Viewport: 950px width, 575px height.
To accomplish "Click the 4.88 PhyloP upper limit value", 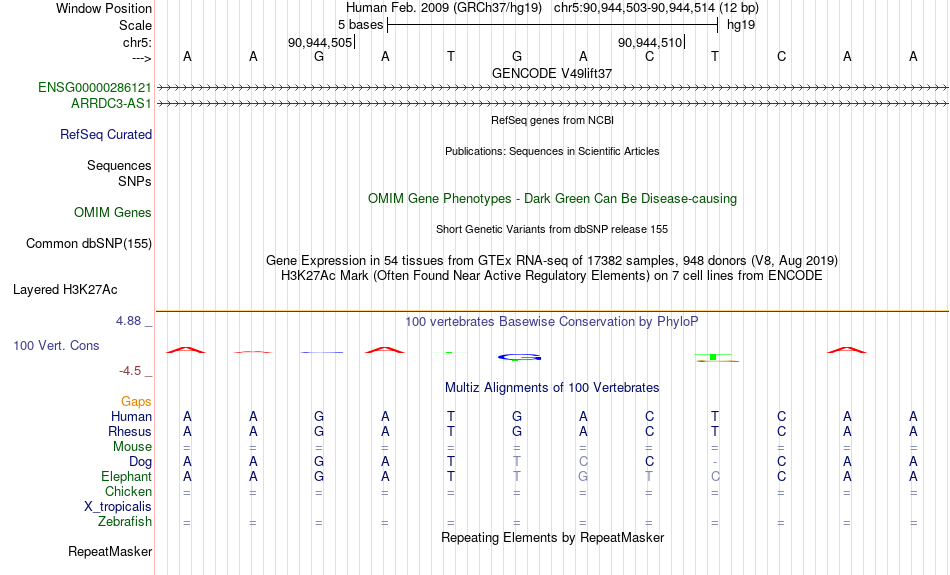I will click(x=128, y=321).
